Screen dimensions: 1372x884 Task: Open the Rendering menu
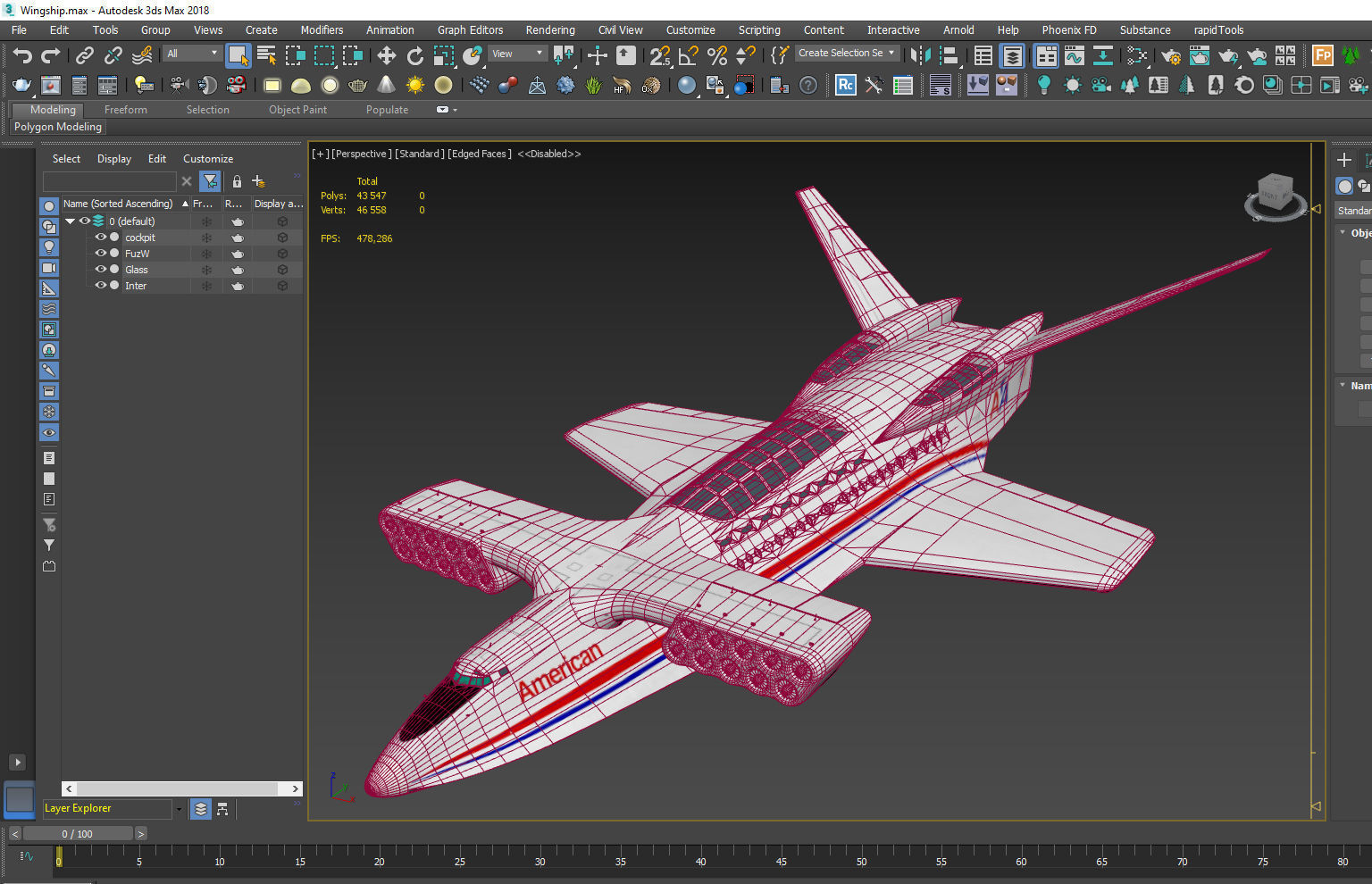click(x=550, y=30)
